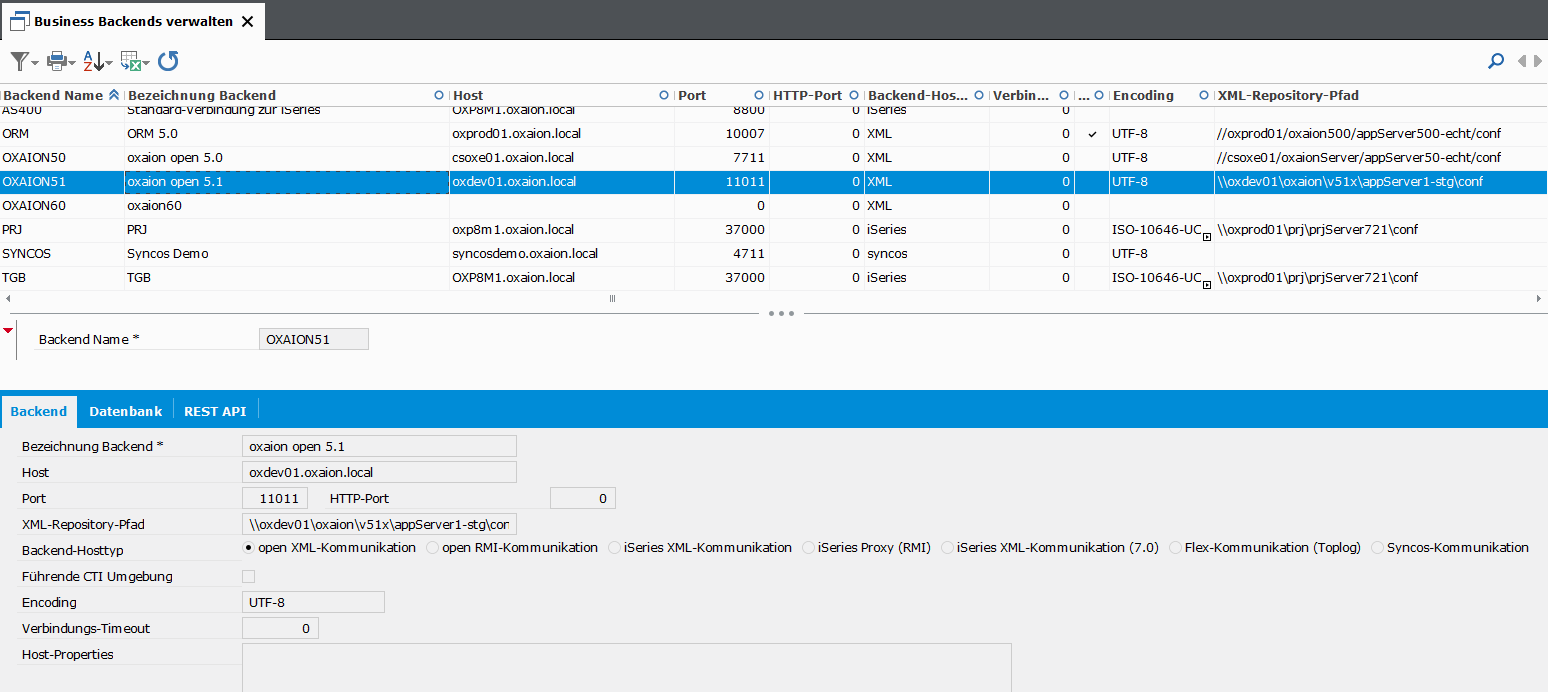Click the Host field oxdev01.oxaion.local
This screenshot has height=692, width=1548.
pos(379,472)
